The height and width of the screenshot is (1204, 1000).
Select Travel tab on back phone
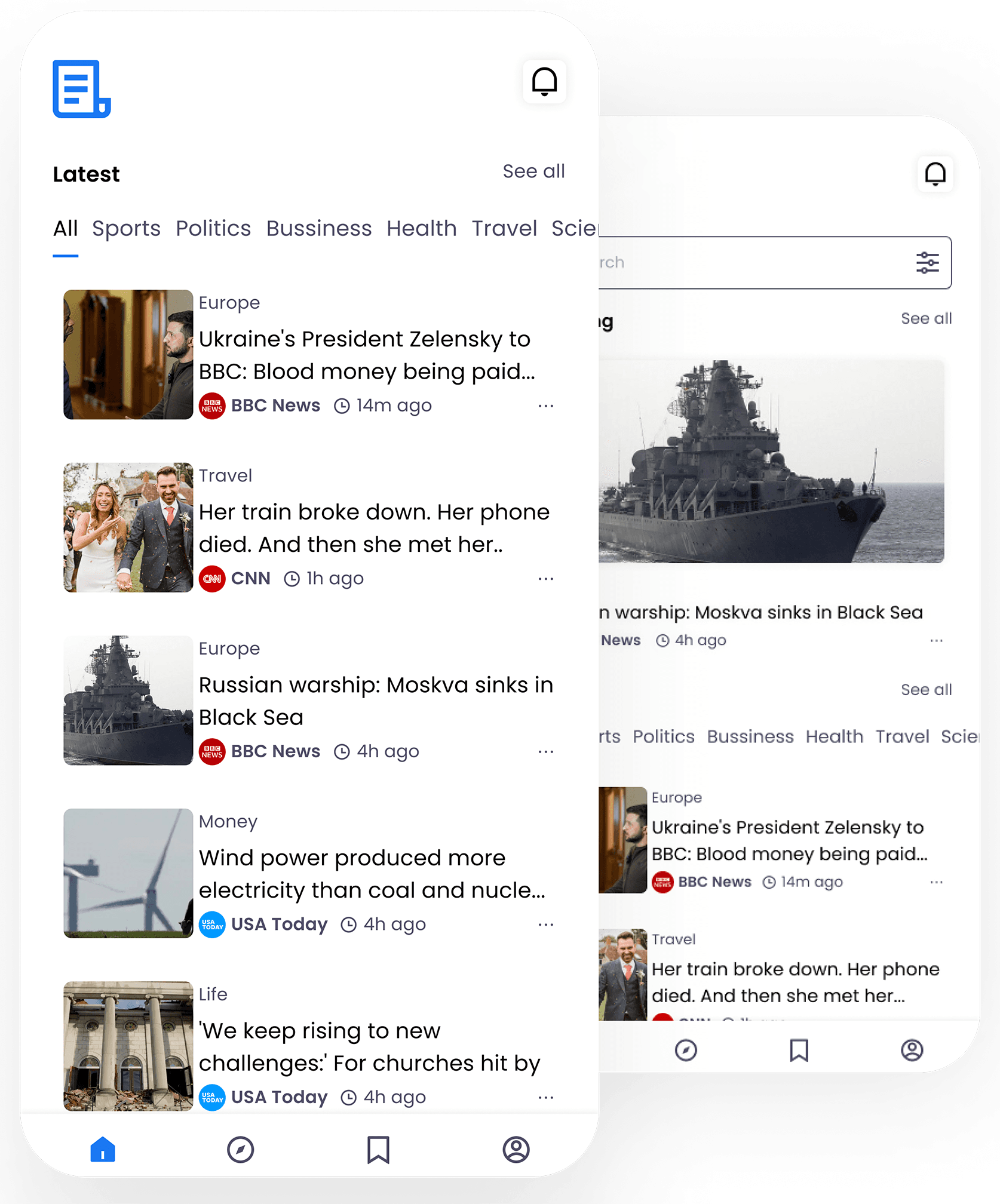pos(903,736)
